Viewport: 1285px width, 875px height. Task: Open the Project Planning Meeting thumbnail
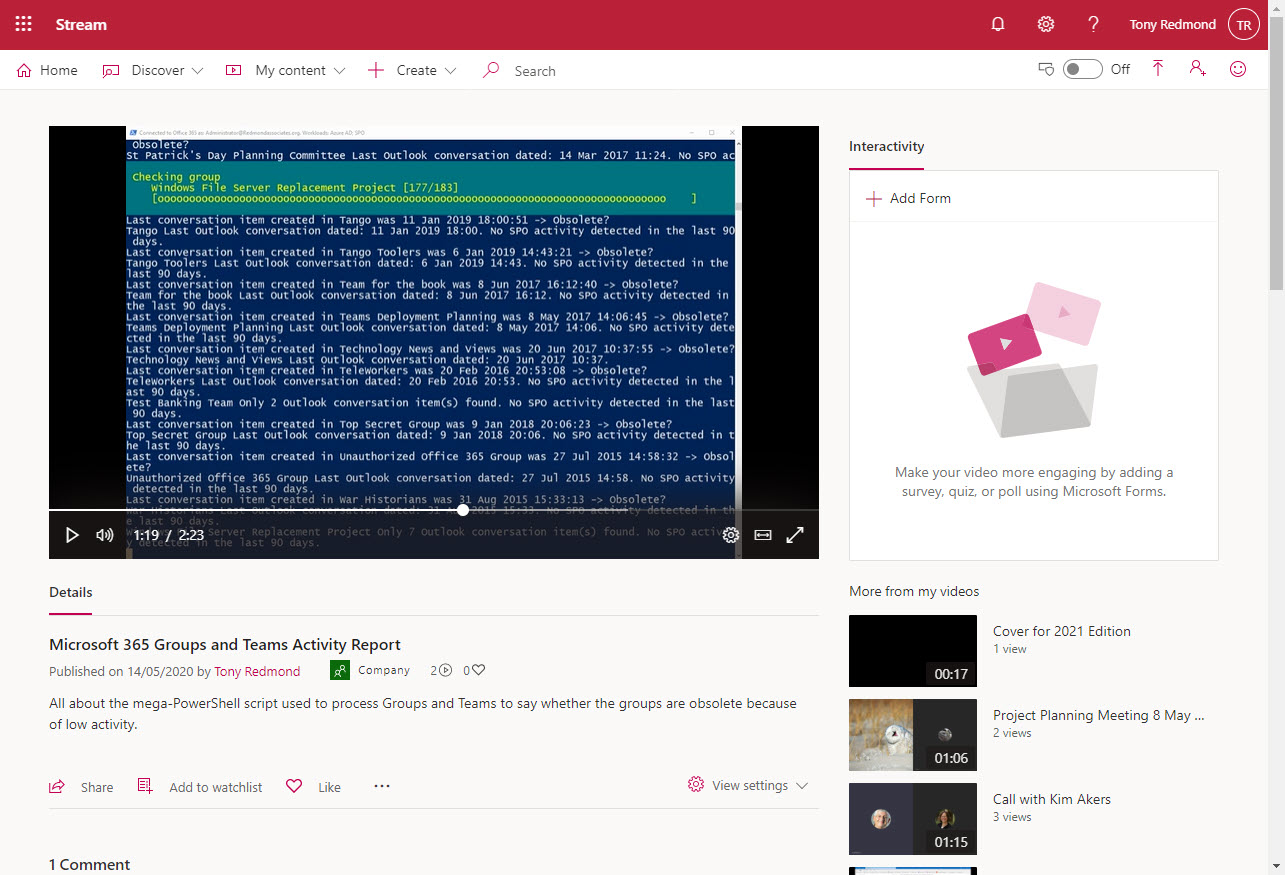click(x=913, y=735)
